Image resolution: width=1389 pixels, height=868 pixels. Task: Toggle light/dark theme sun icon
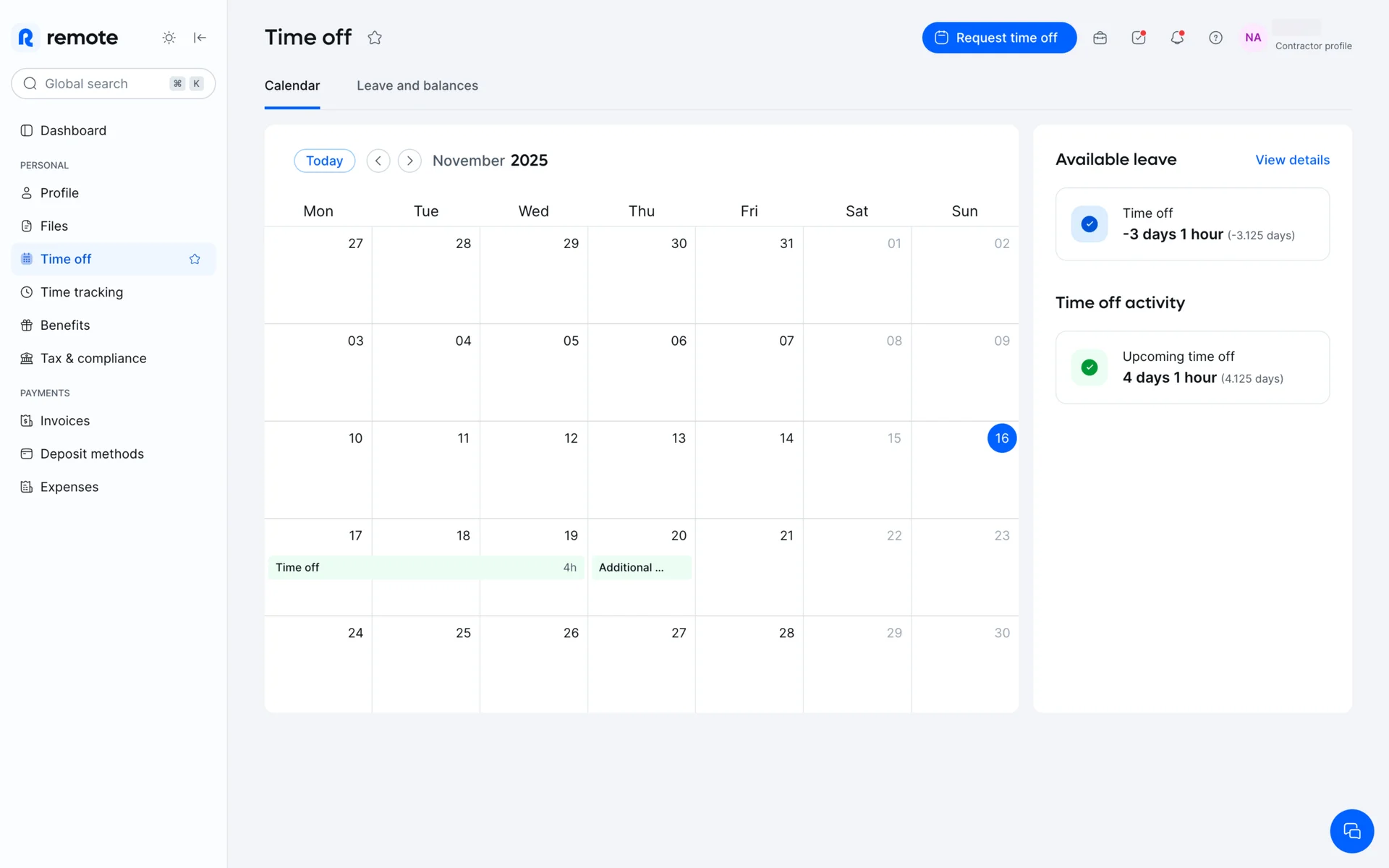point(169,38)
